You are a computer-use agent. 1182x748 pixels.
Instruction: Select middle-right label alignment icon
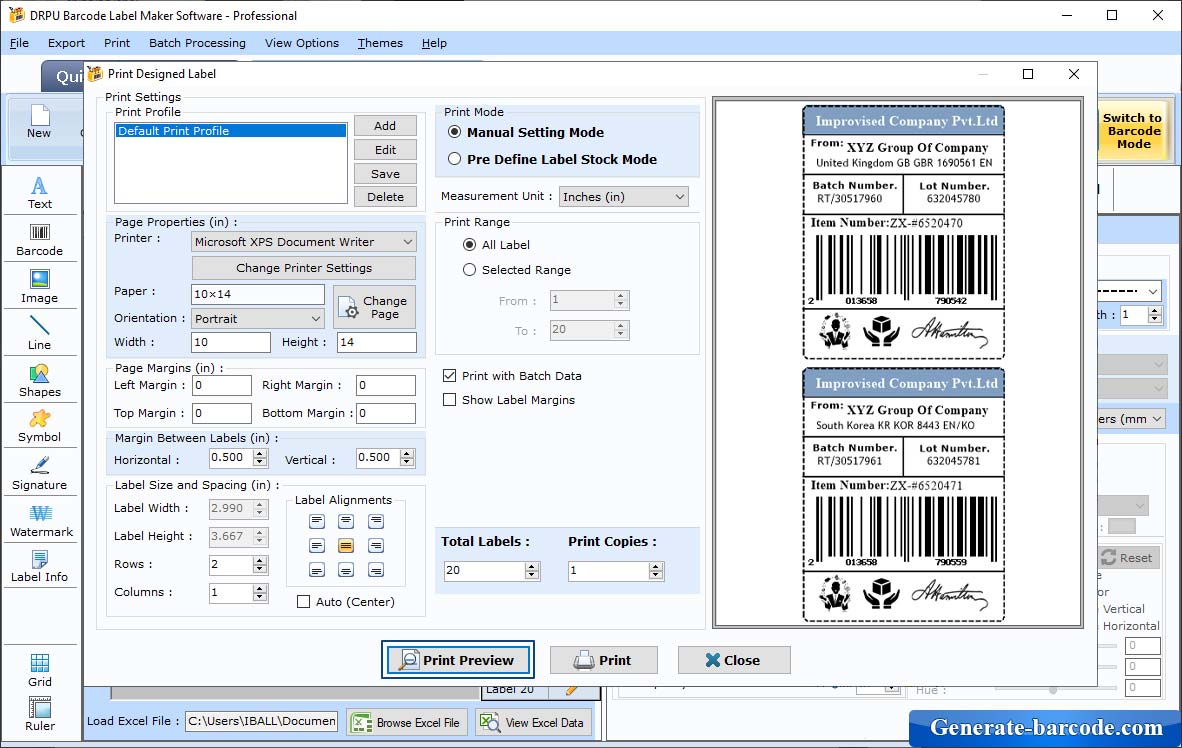375,545
